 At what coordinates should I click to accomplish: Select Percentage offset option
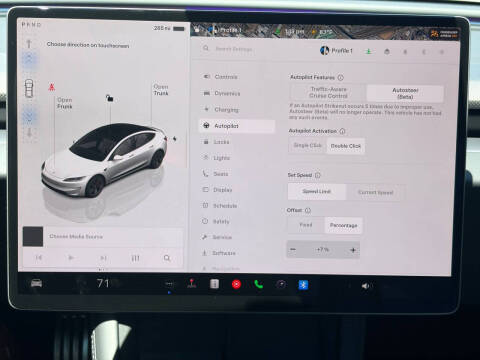click(343, 225)
